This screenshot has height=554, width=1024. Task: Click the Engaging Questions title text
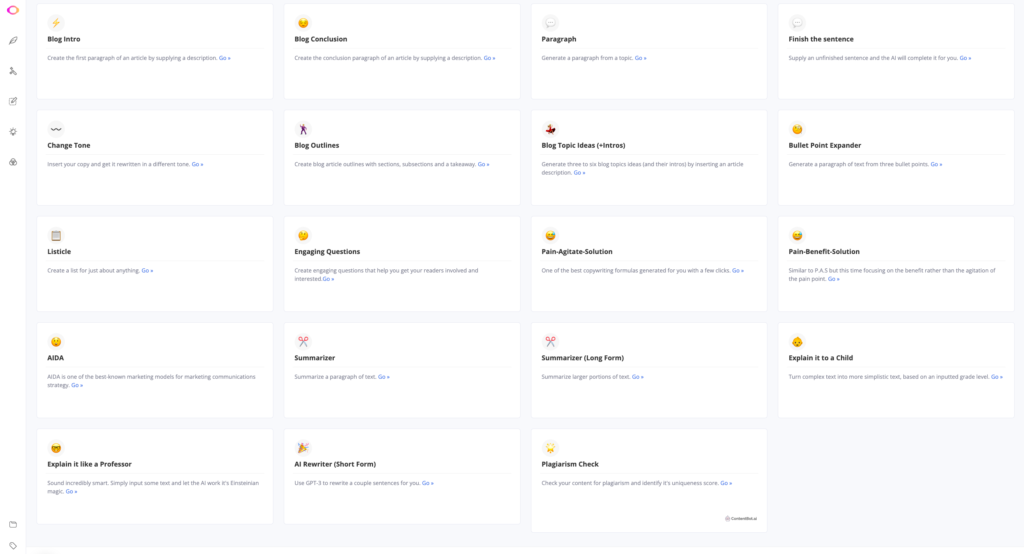click(x=327, y=252)
